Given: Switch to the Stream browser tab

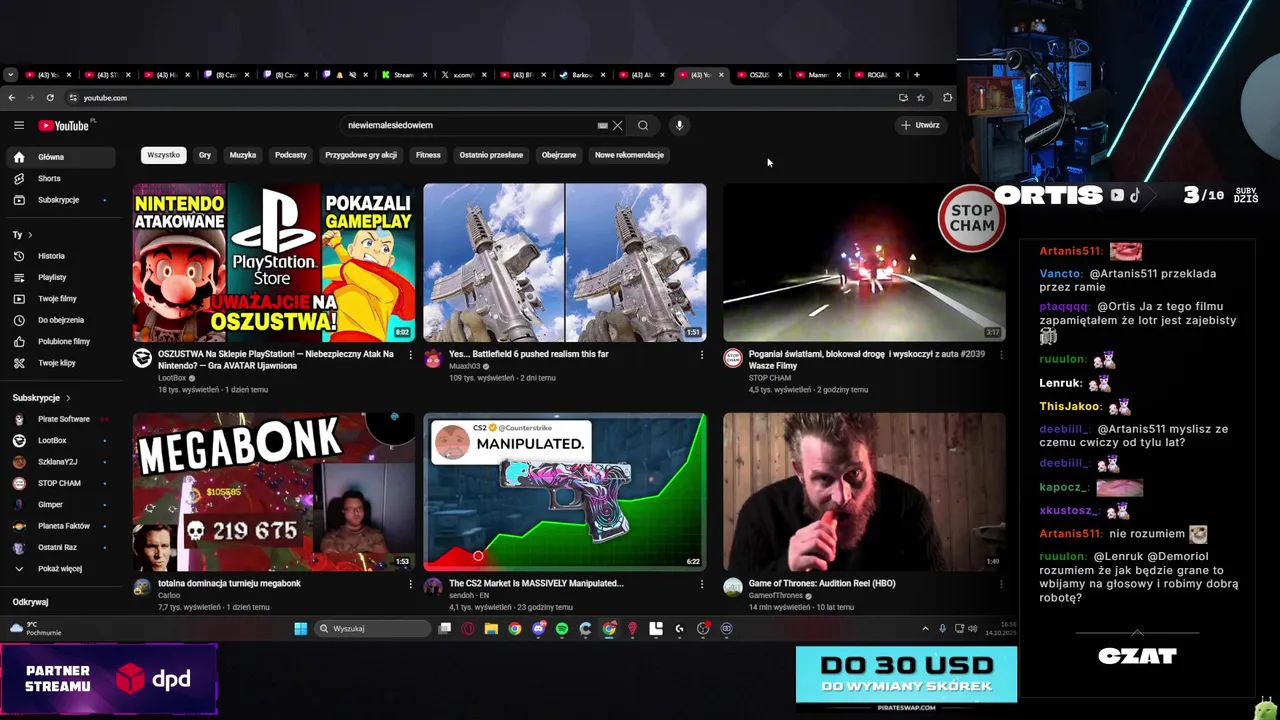Looking at the screenshot, I should 404,75.
